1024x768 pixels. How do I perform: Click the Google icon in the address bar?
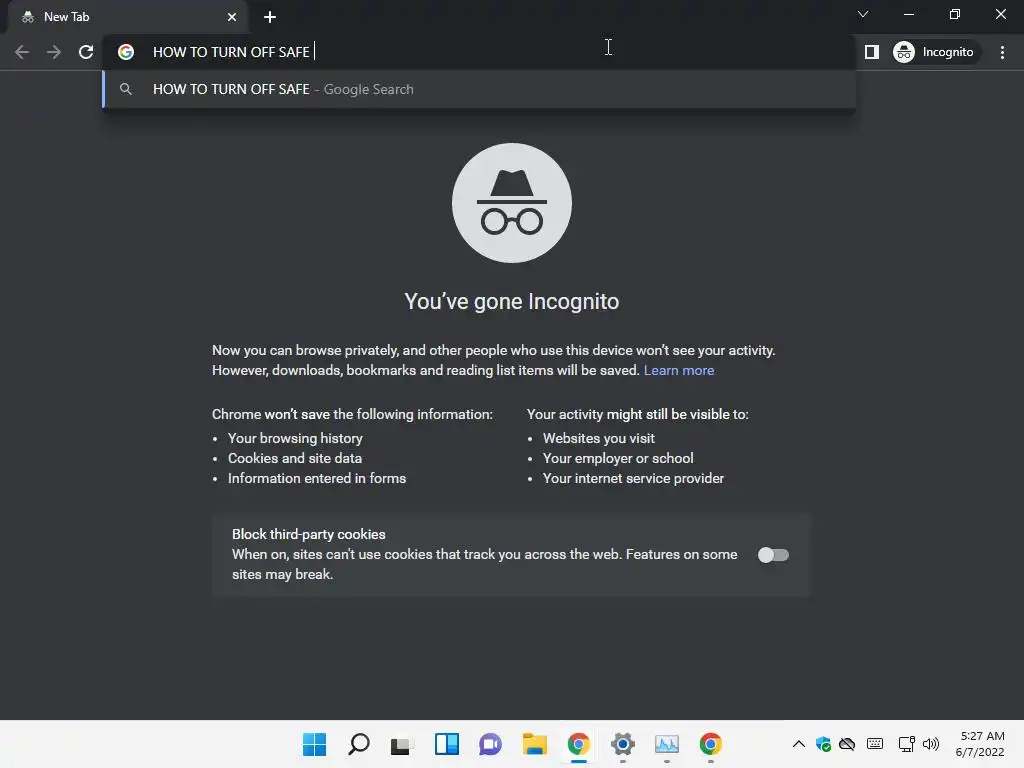pyautogui.click(x=126, y=52)
